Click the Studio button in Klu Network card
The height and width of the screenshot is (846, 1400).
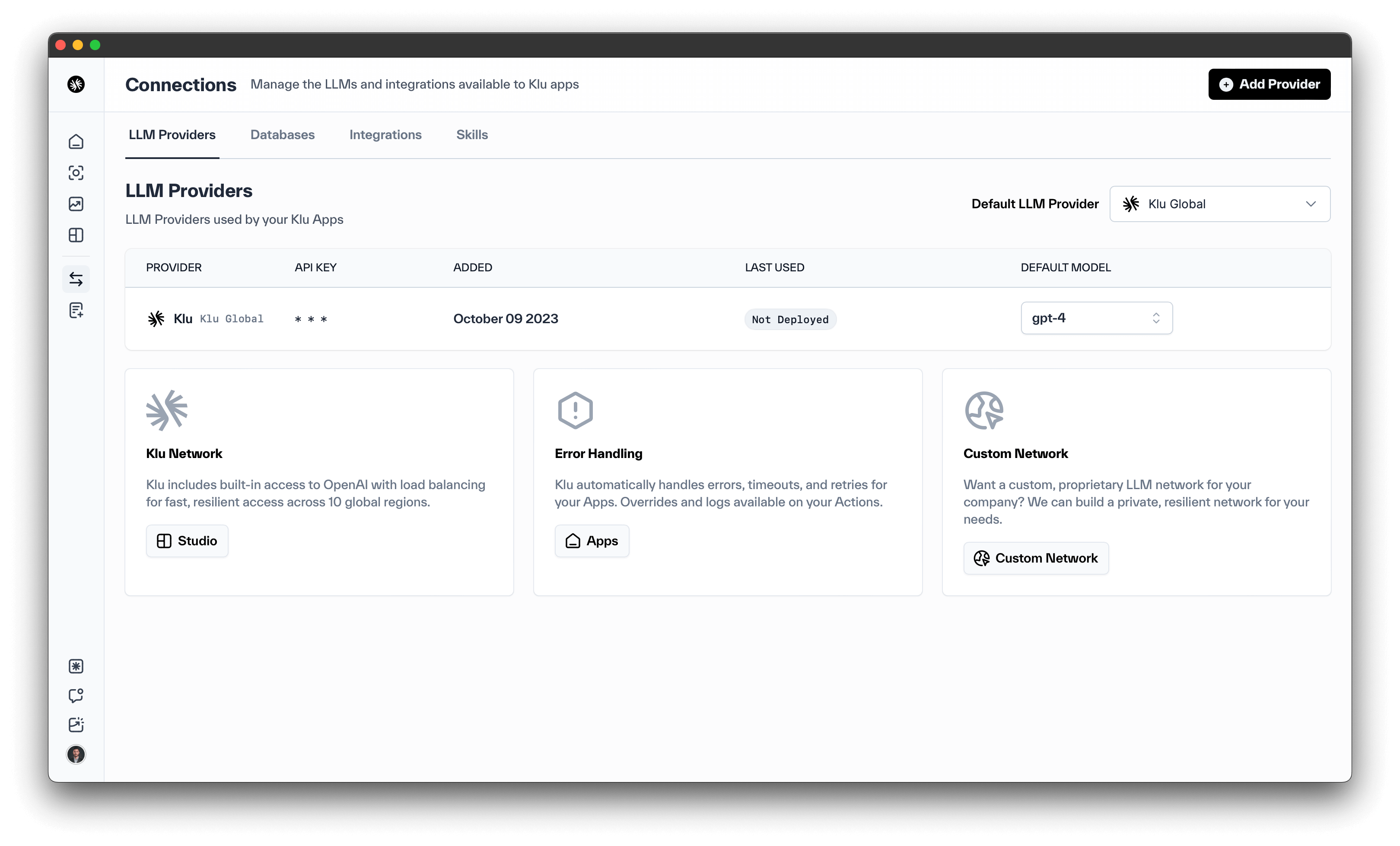coord(187,541)
